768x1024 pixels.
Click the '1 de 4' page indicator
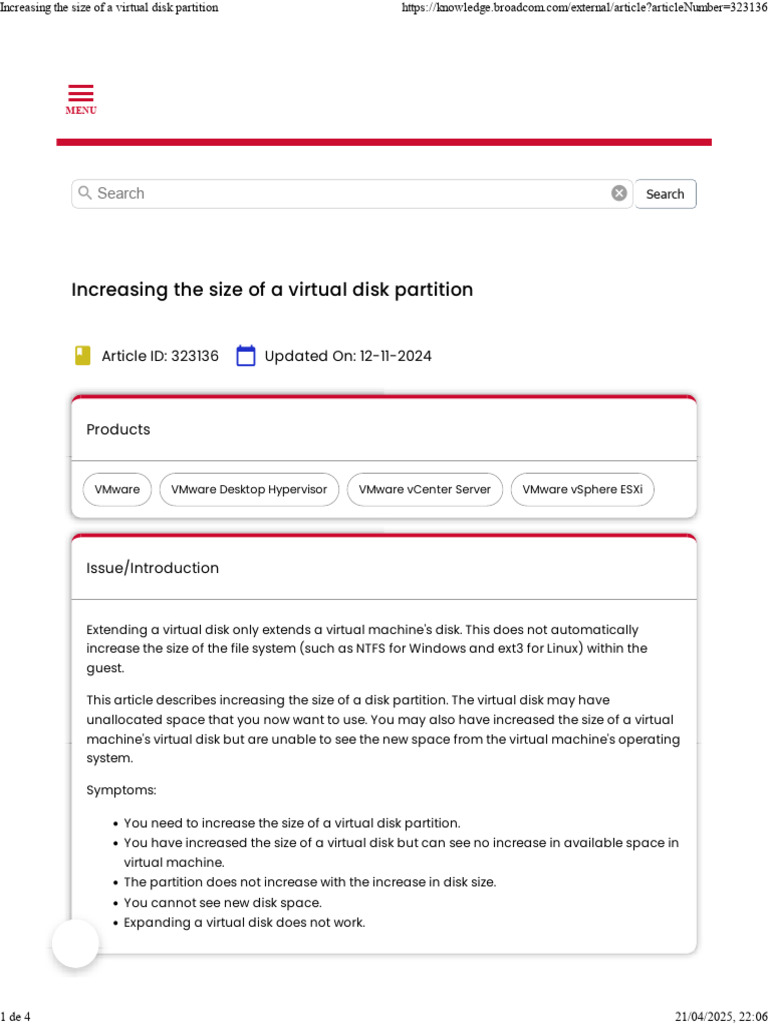pyautogui.click(x=16, y=1016)
